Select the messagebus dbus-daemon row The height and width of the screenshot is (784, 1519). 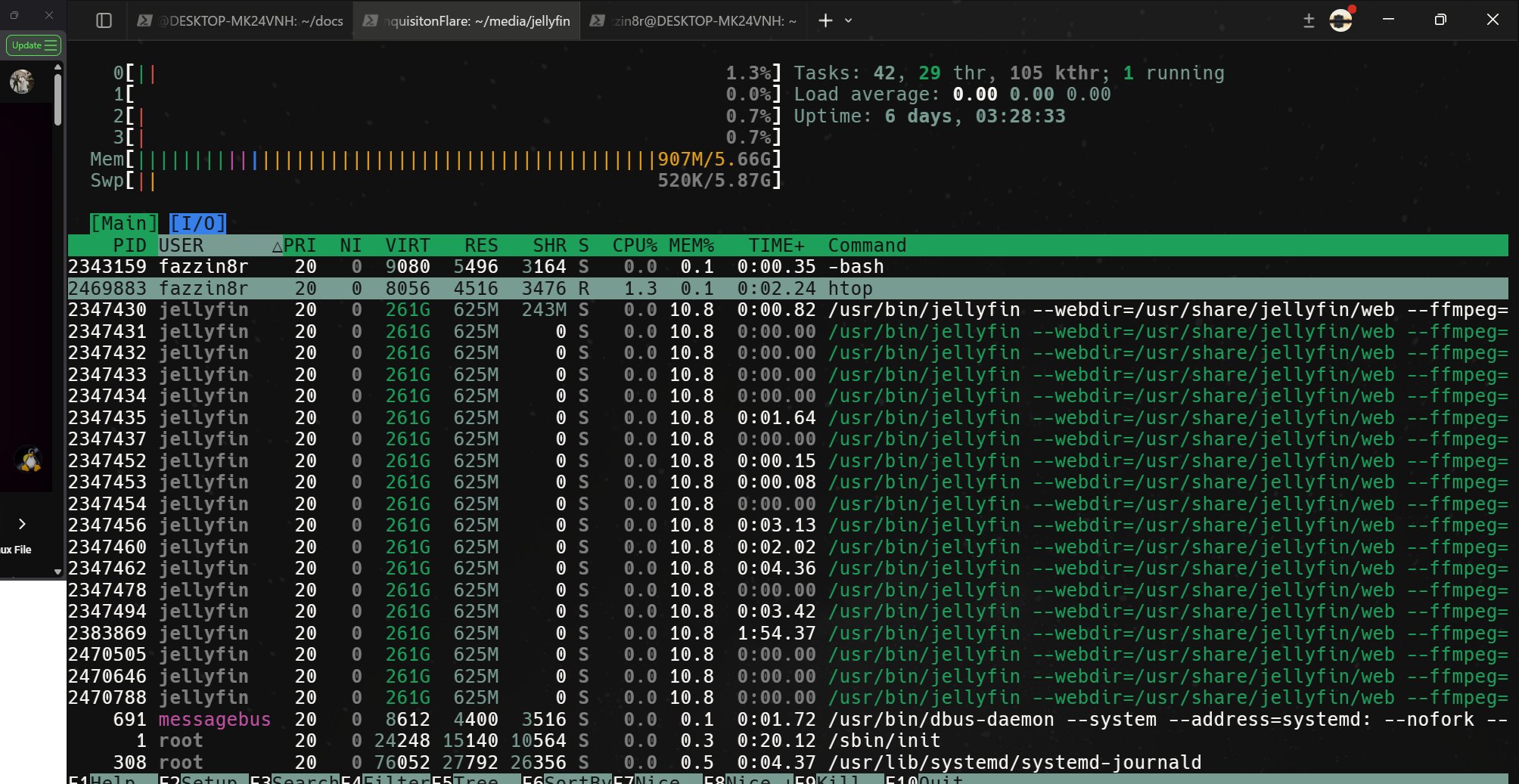point(787,719)
